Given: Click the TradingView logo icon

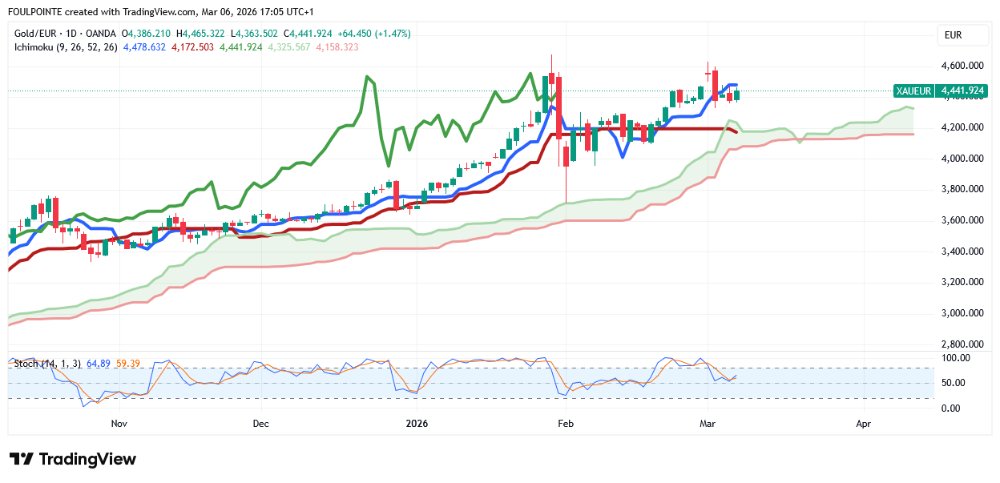Looking at the screenshot, I should pyautogui.click(x=21, y=459).
